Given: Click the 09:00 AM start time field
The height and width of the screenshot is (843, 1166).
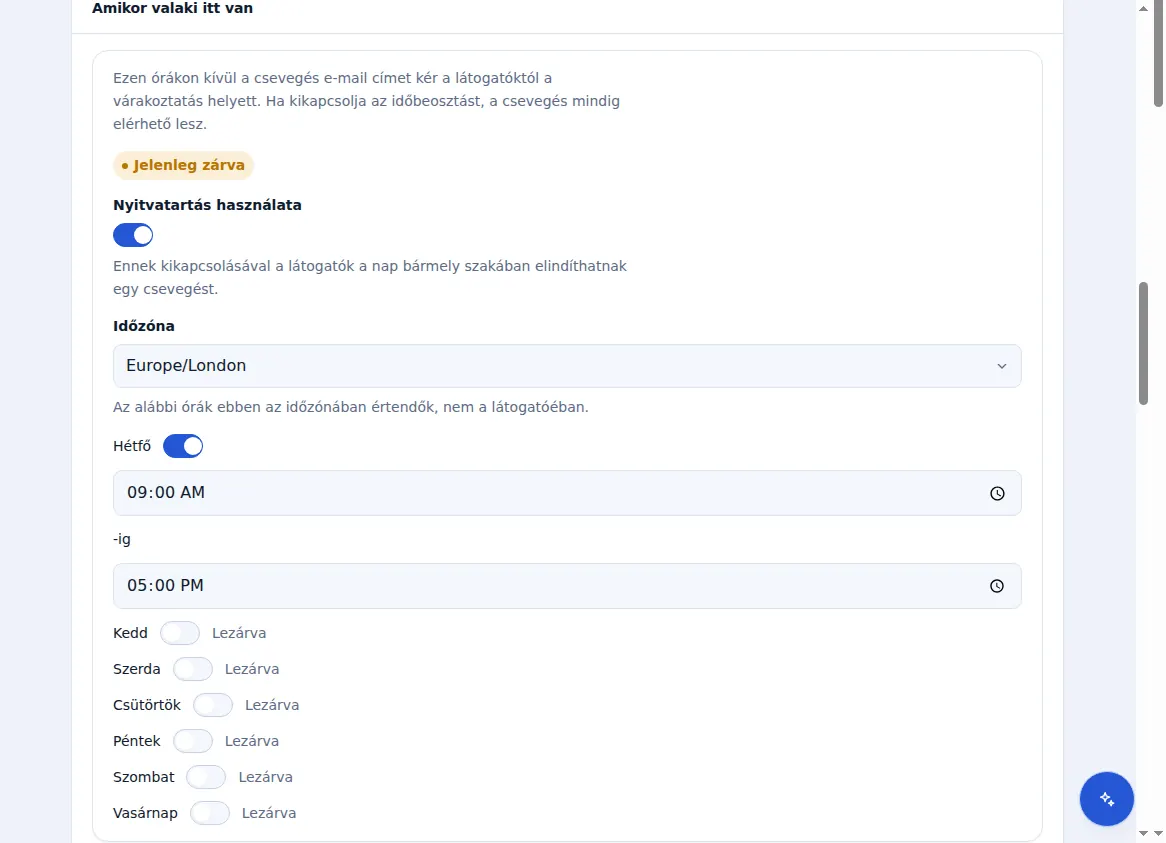Looking at the screenshot, I should (x=567, y=493).
